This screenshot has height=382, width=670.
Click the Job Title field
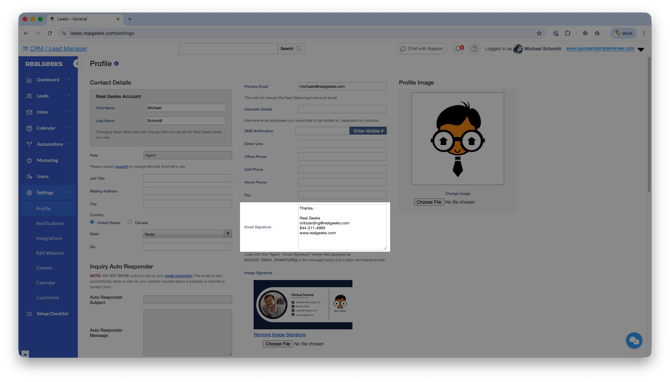point(188,179)
